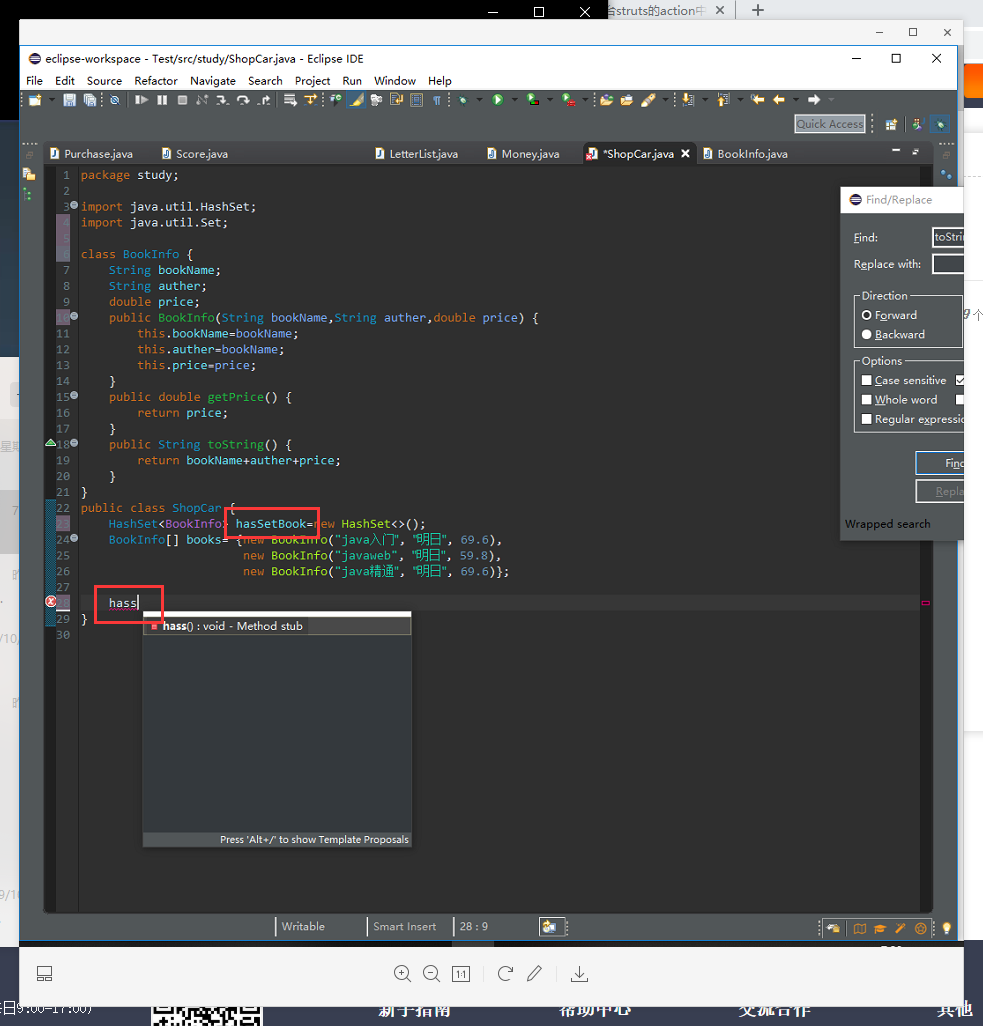Click the Smart Insert status bar entry
This screenshot has height=1026, width=983.
point(404,927)
